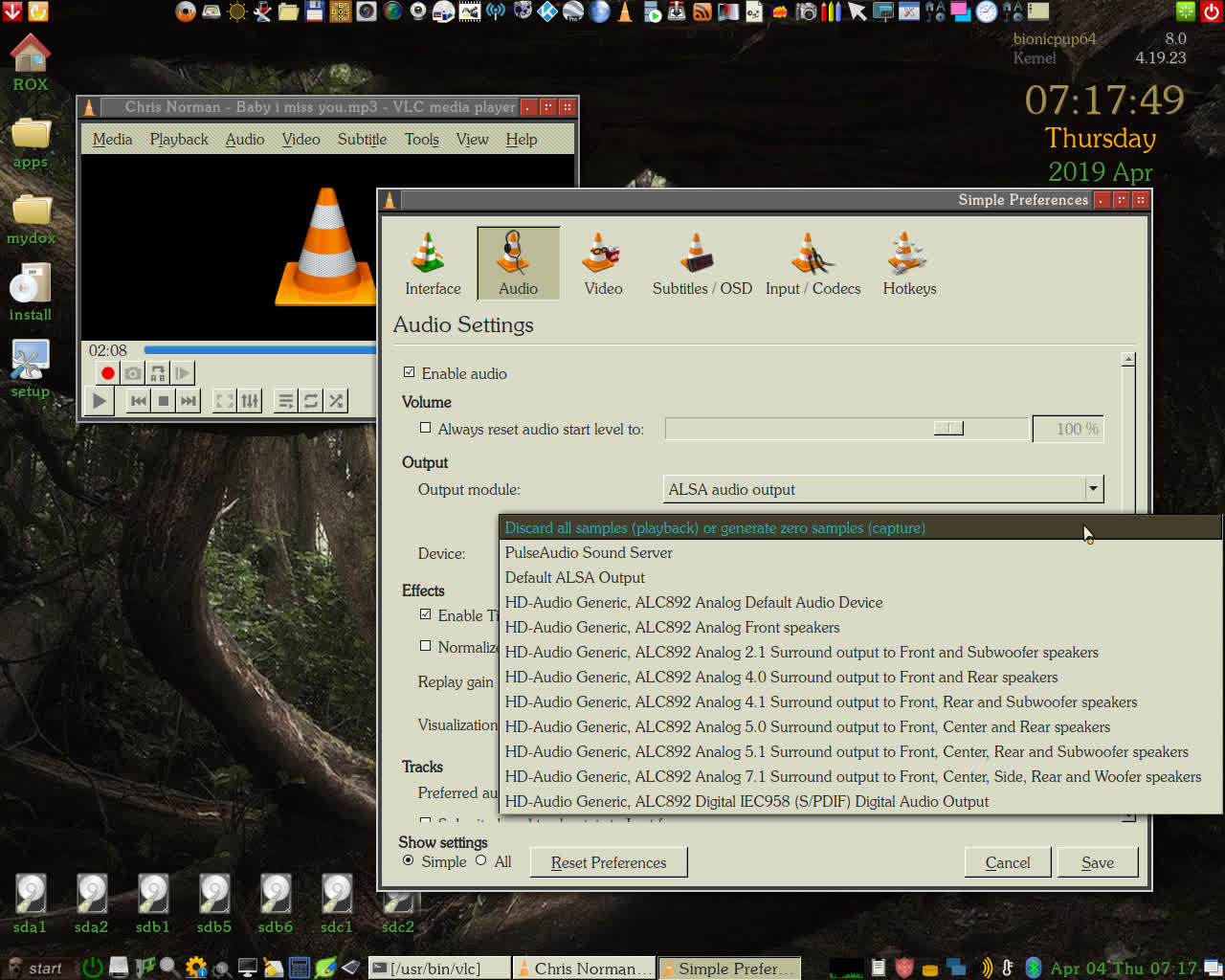Open the Video preferences category
Image resolution: width=1225 pixels, height=980 pixels.
pyautogui.click(x=603, y=264)
